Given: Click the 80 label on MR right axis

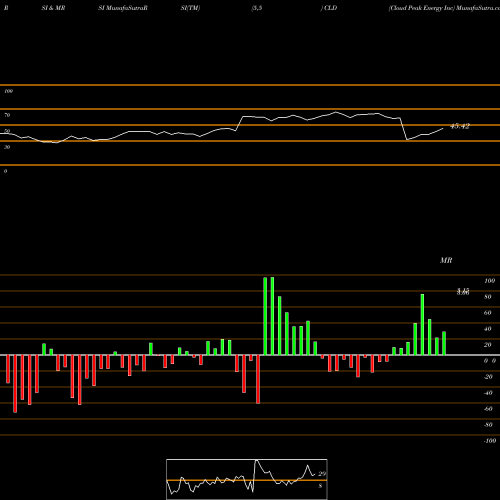Looking at the screenshot, I should tap(488, 297).
